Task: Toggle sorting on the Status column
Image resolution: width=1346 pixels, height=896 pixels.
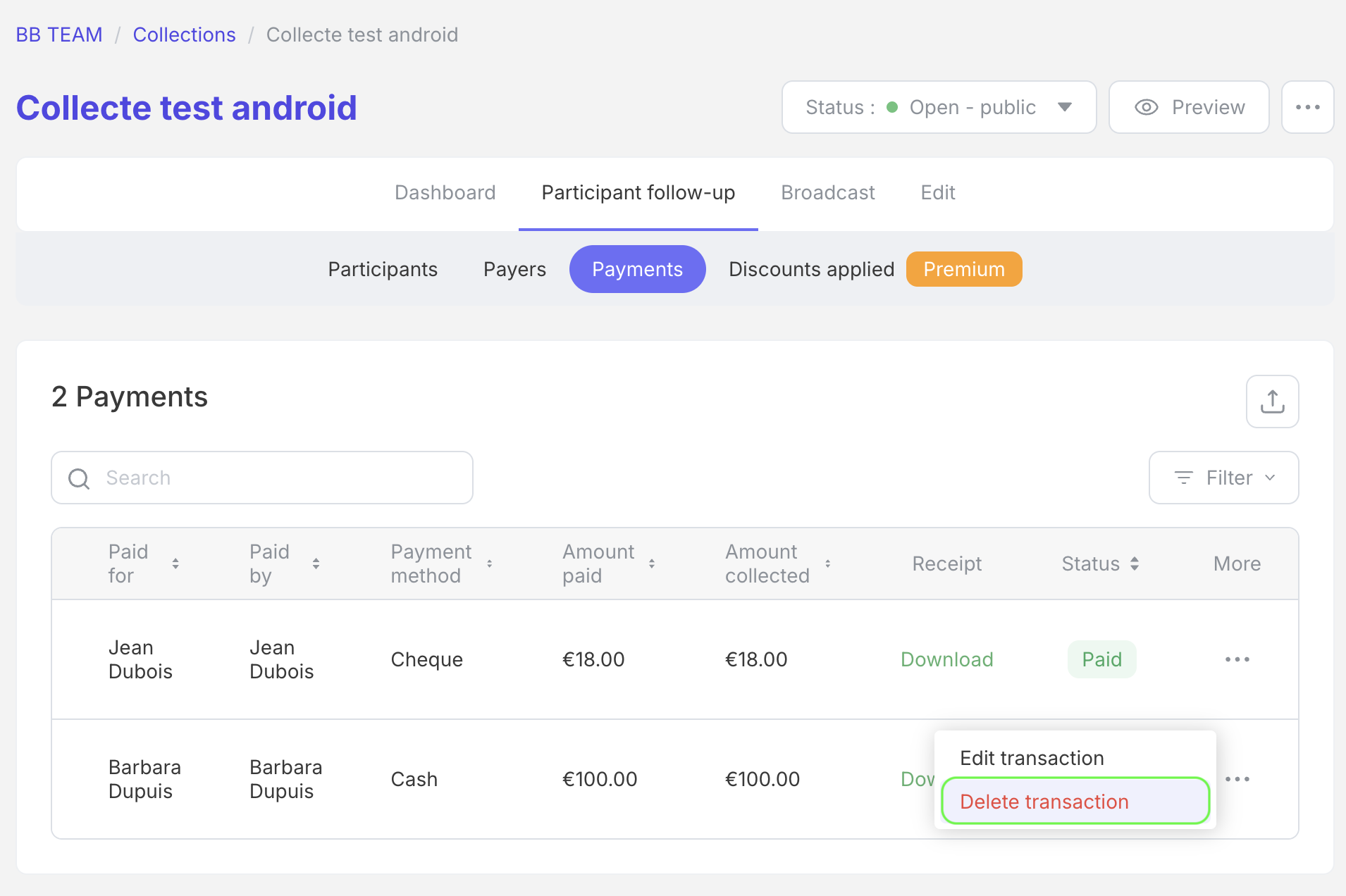Action: coord(1134,564)
